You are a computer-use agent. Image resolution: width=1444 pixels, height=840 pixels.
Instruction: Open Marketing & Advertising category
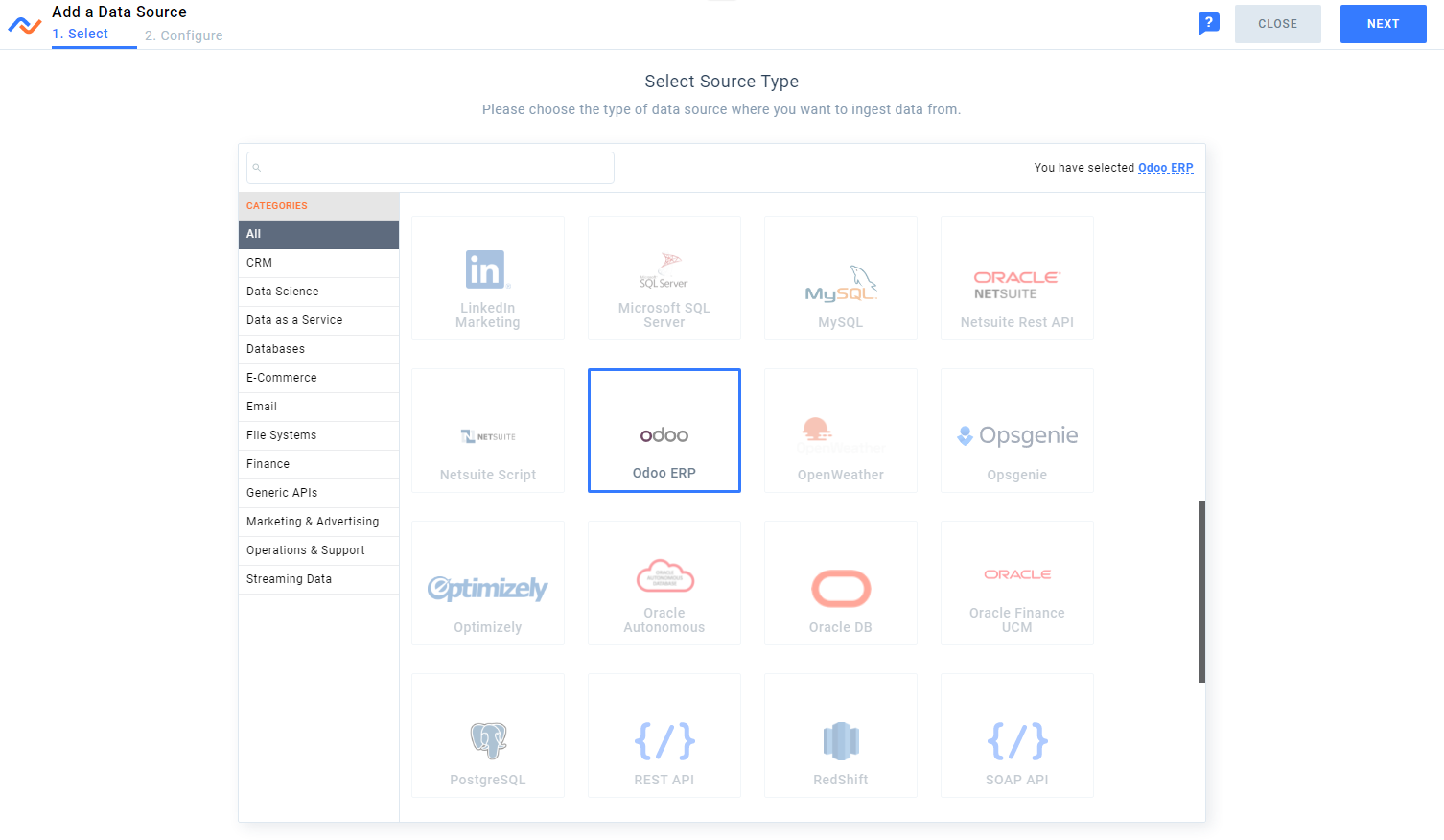tap(318, 522)
